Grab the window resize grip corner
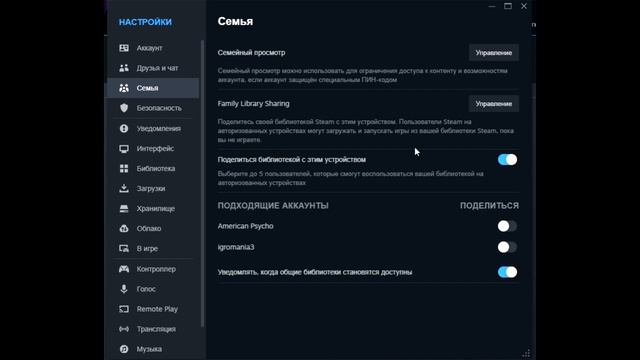 pos(527,353)
